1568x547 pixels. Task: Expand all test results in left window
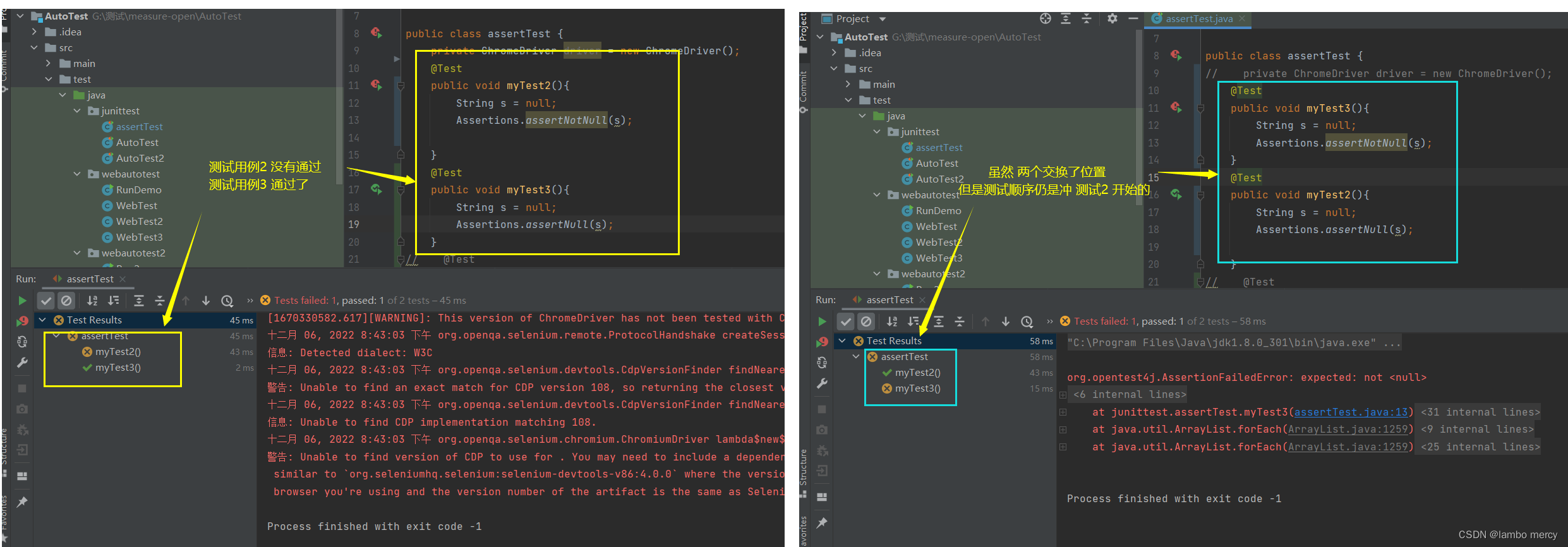click(x=139, y=301)
